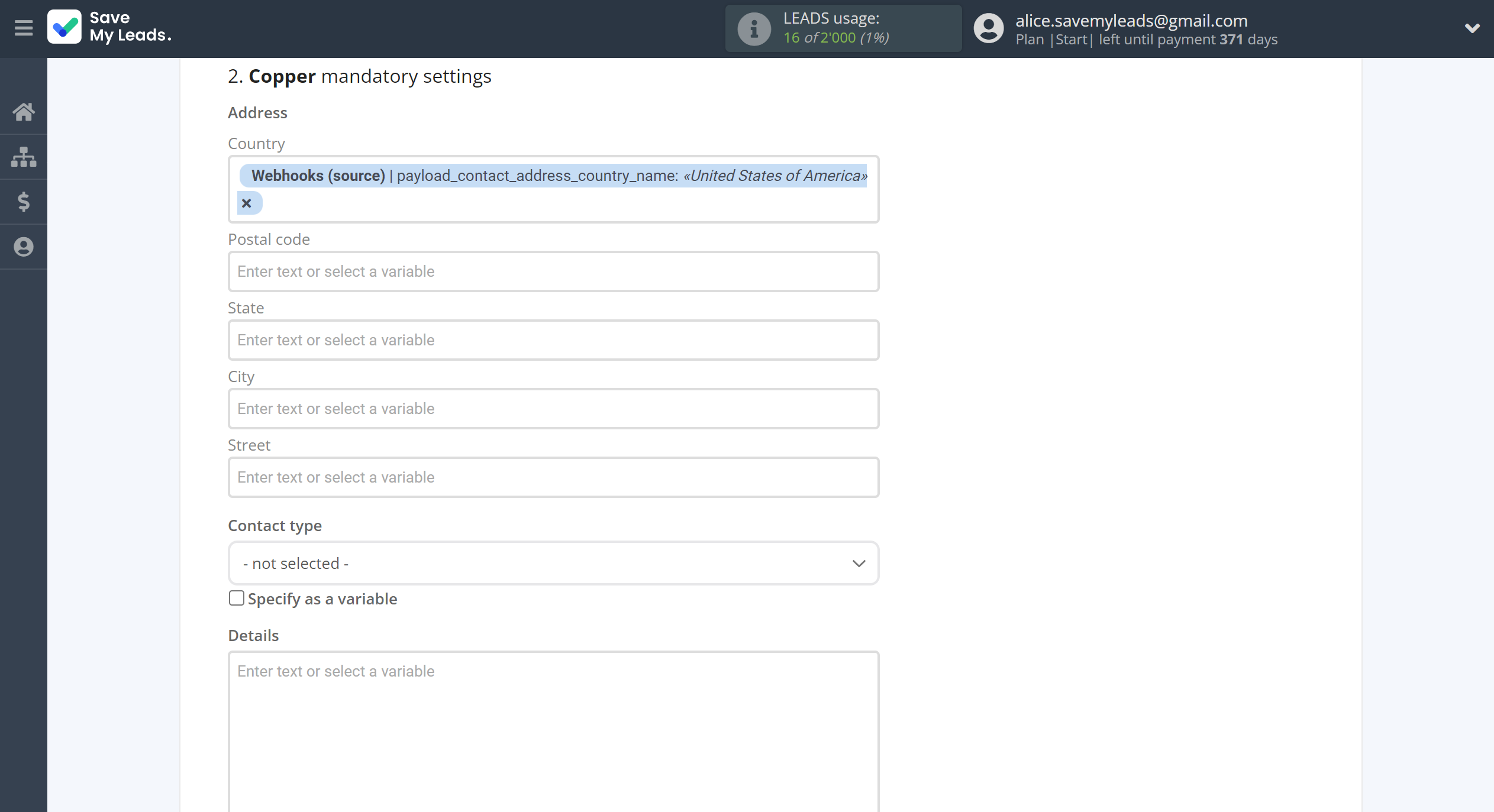Remove the Webhooks country variable tag
Image resolution: width=1494 pixels, height=812 pixels.
[x=247, y=203]
